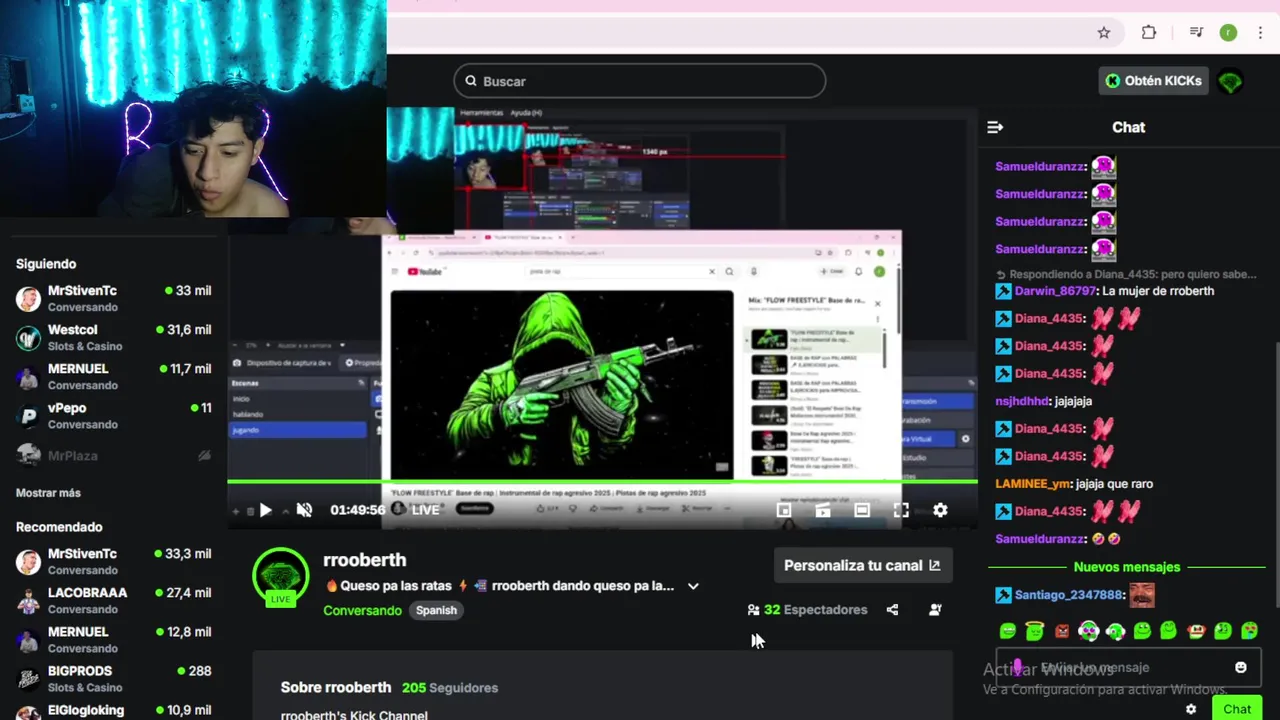This screenshot has width=1280, height=720.
Task: Expand Mostrar más in Siguiendo
Action: (48, 493)
